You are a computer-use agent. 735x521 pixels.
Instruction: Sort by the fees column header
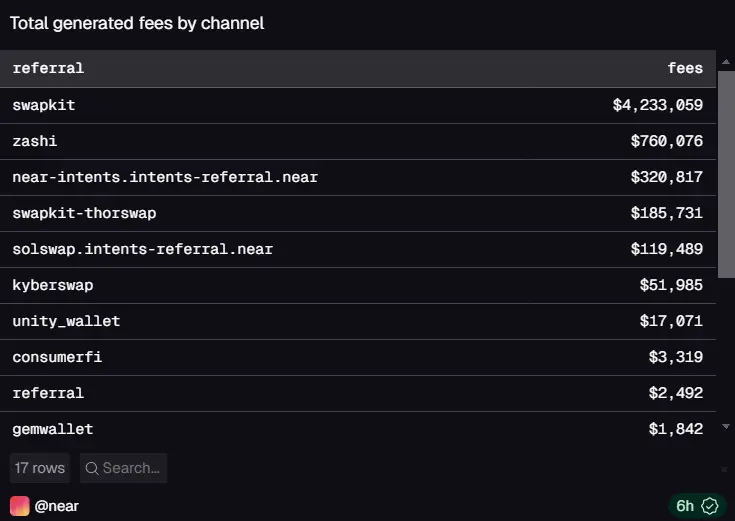[685, 69]
